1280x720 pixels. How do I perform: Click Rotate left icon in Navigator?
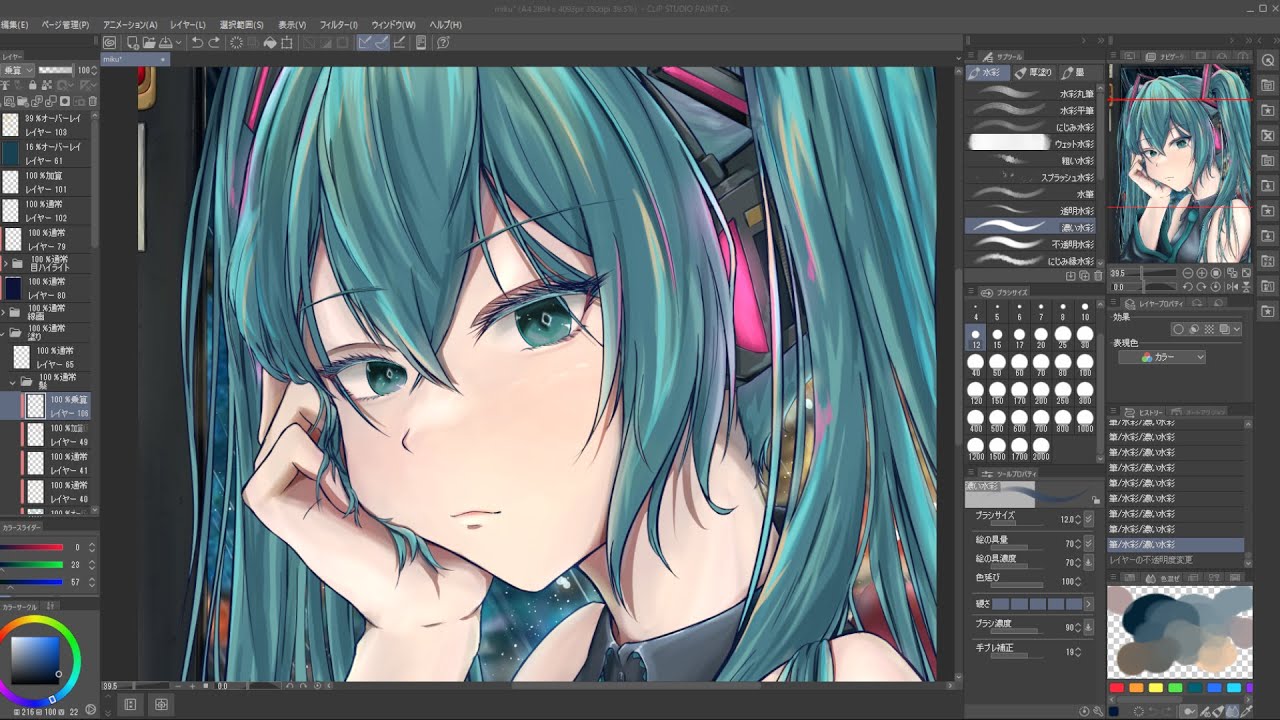coord(1188,287)
